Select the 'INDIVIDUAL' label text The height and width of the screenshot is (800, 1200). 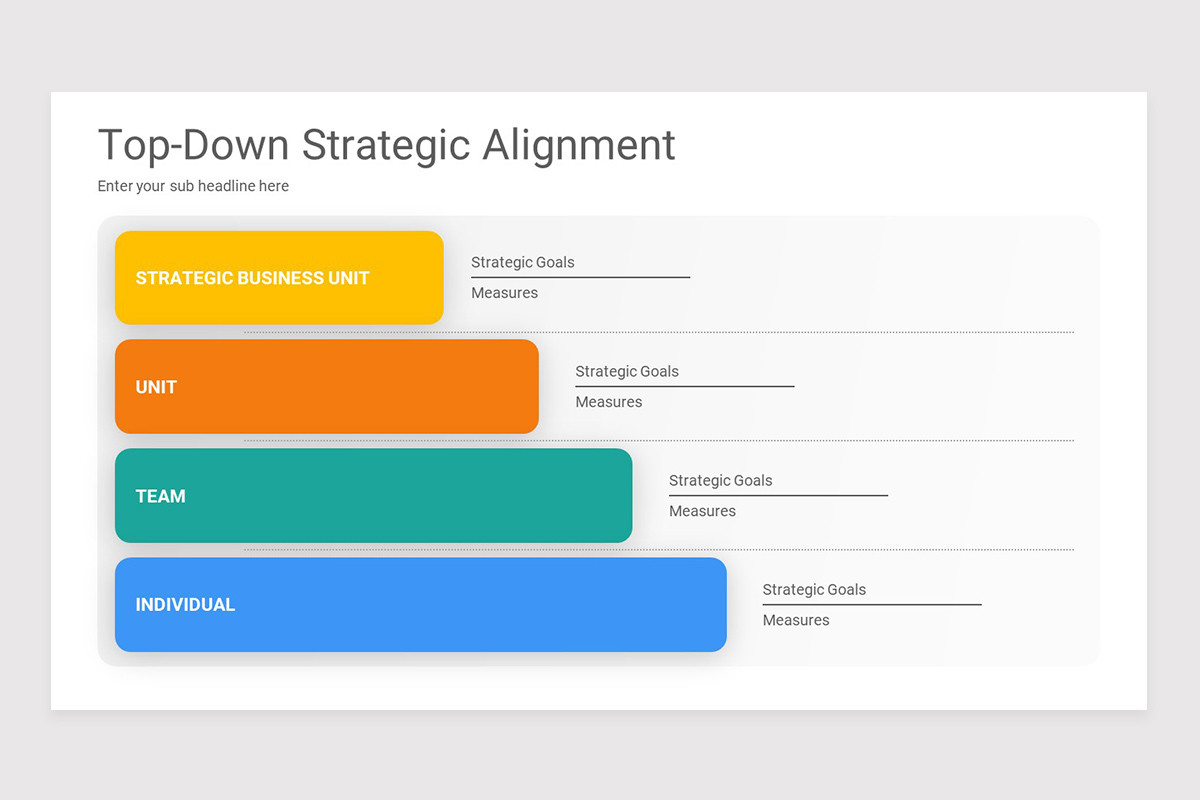185,604
